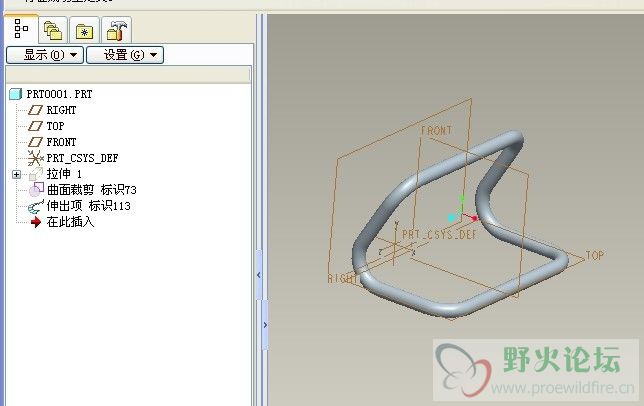Click the RIGHT plane label in viewport
This screenshot has height=406, width=644.
pyautogui.click(x=342, y=278)
